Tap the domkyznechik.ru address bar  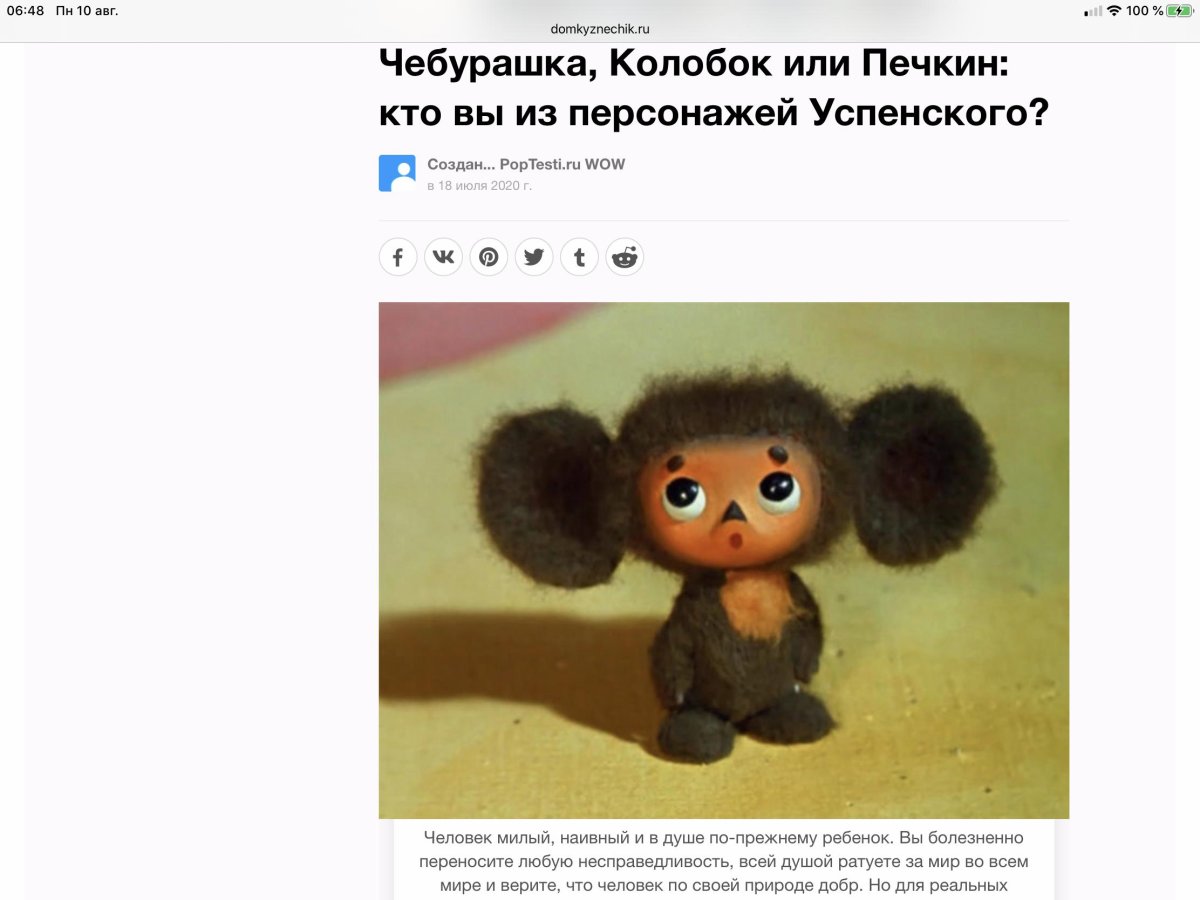[600, 29]
